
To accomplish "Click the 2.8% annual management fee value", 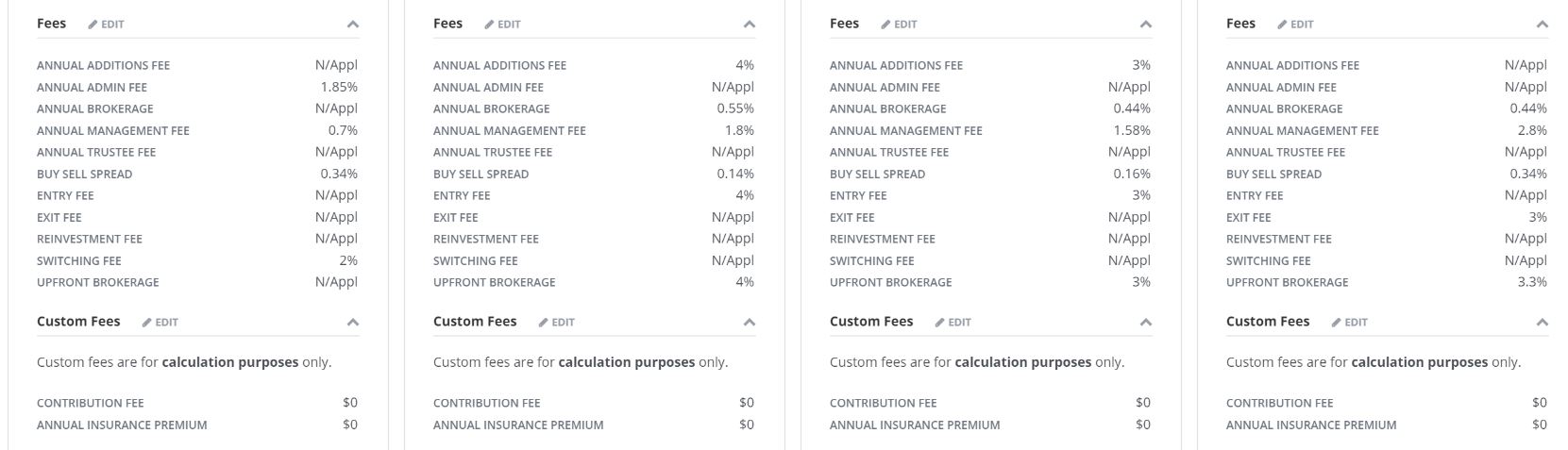I will [x=1532, y=130].
